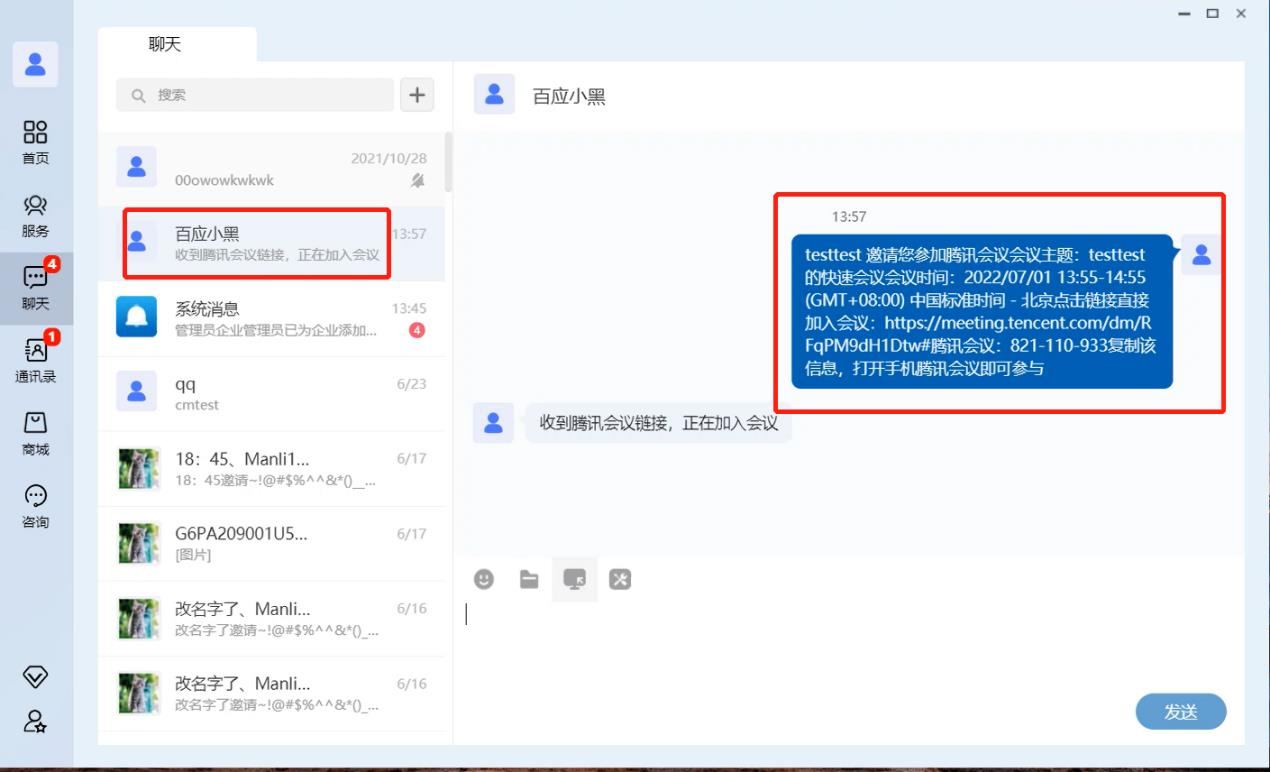Click the user star icon at sidebar bottom

[35, 721]
